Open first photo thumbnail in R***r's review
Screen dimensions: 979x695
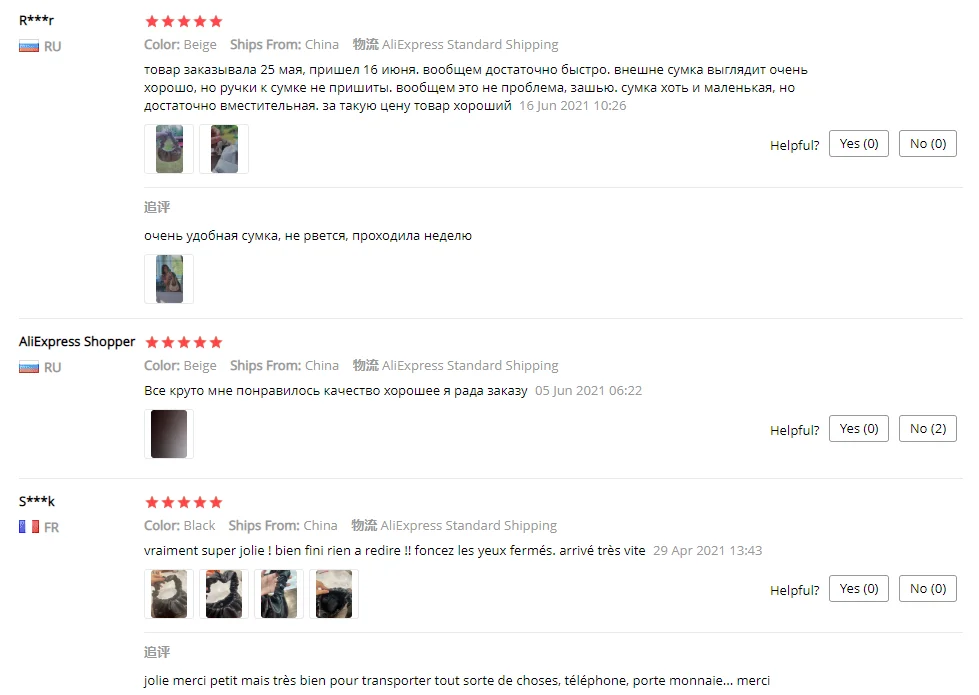click(x=169, y=149)
